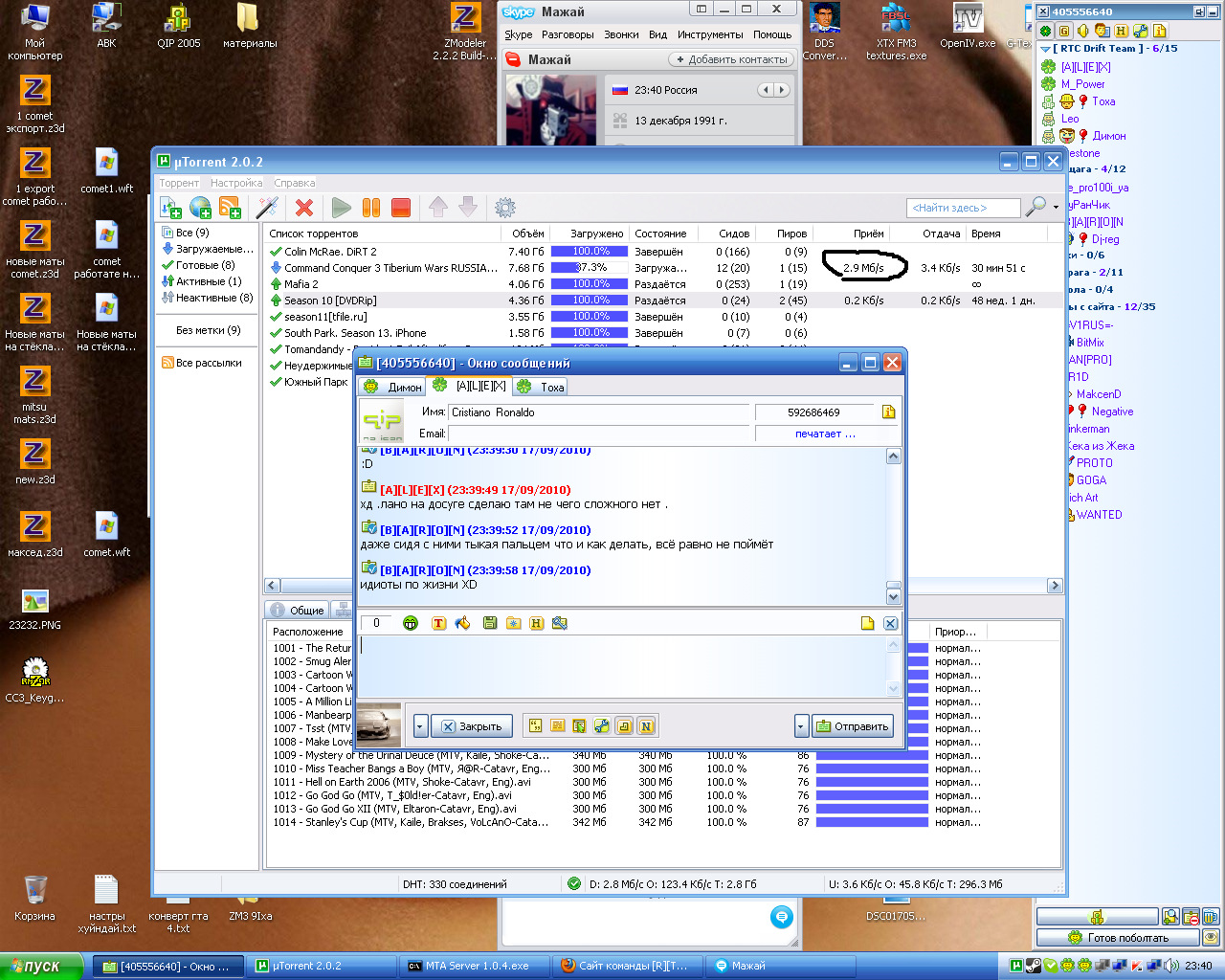The width and height of the screenshot is (1225, 980).
Task: Start the torrent with the green play icon
Action: [x=342, y=207]
